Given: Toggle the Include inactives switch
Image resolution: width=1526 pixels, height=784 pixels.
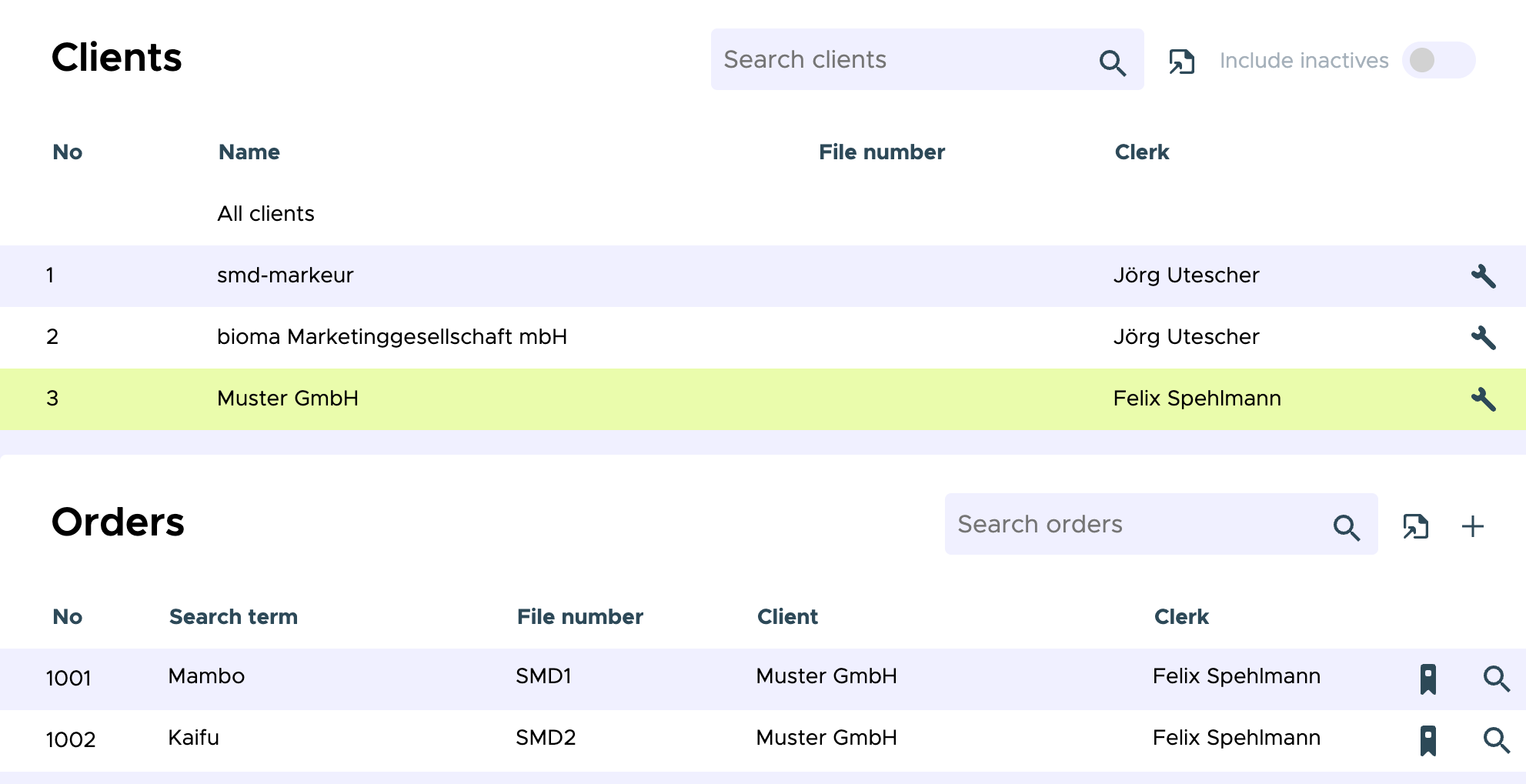Looking at the screenshot, I should click(1438, 60).
